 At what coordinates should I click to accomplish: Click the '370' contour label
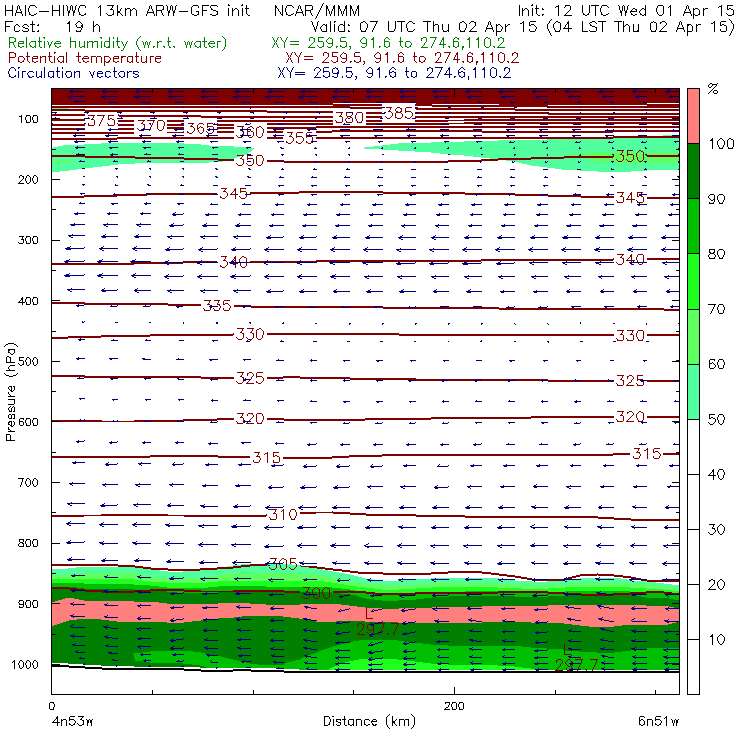(151, 126)
